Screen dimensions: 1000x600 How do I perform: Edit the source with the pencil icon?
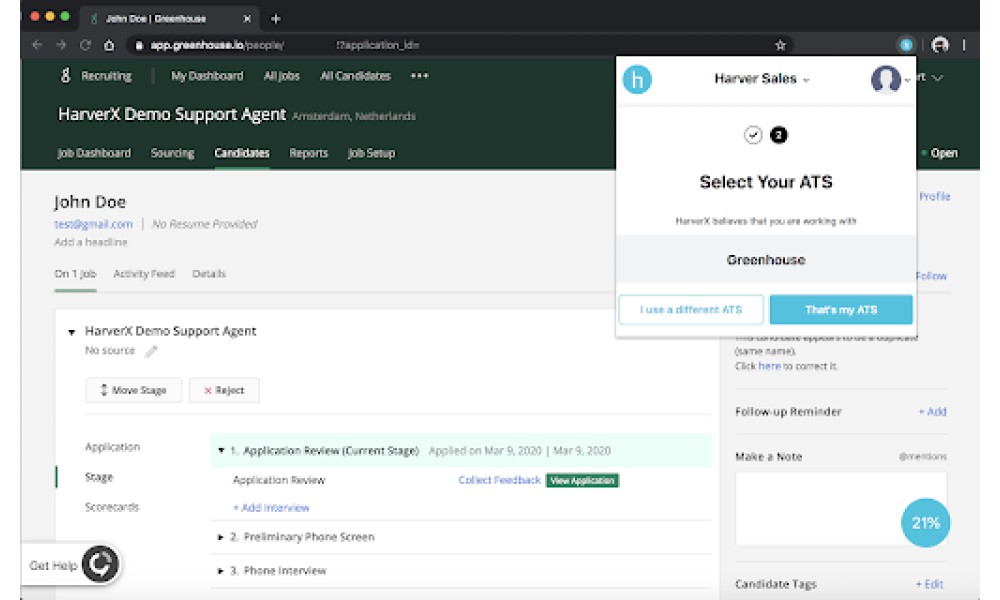coord(151,351)
